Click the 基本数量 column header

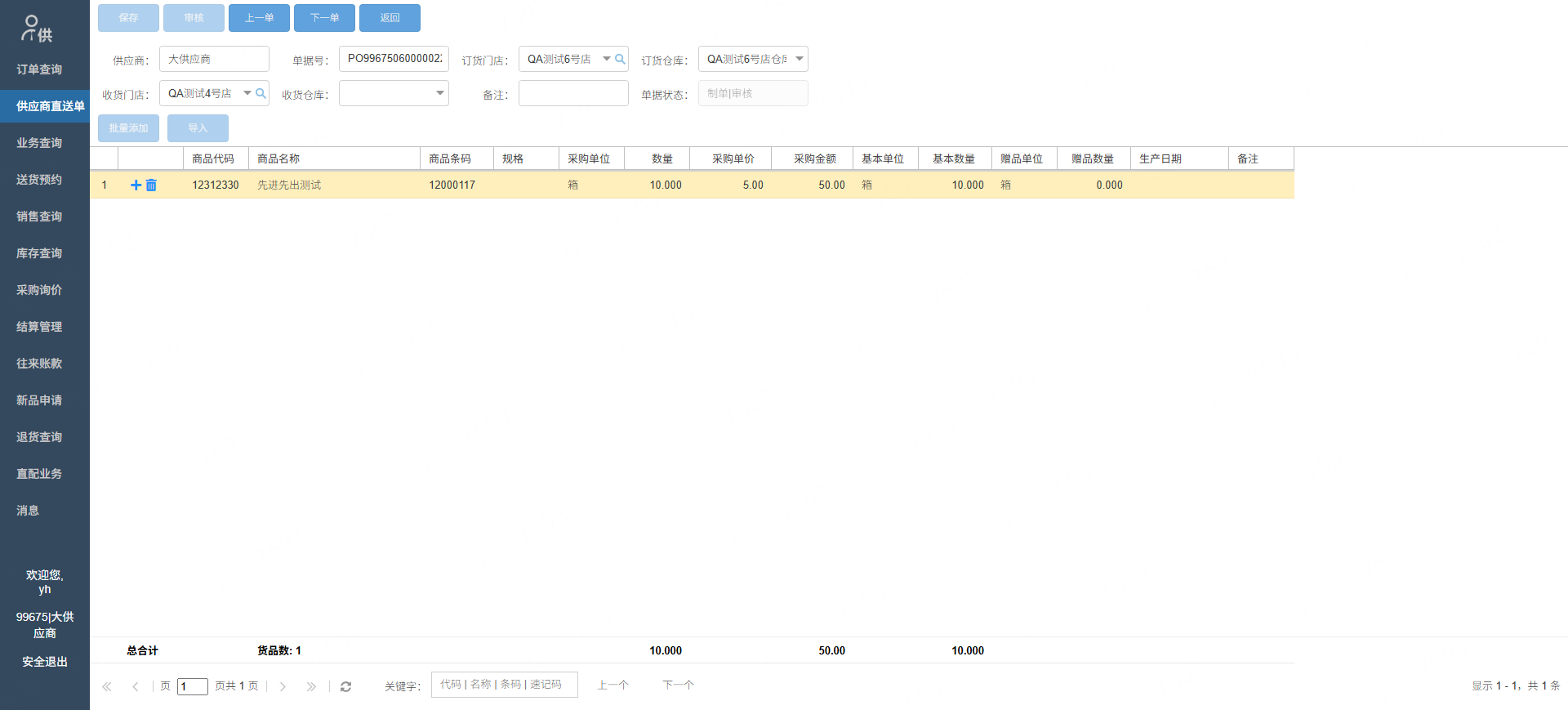955,159
